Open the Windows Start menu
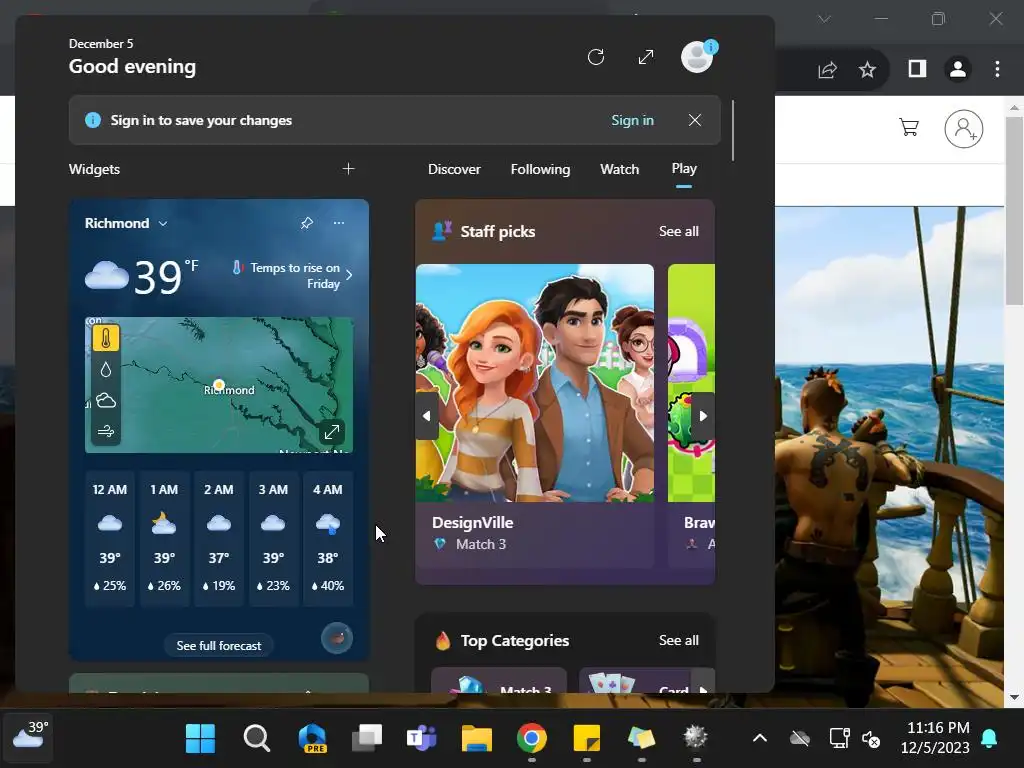 coord(200,738)
